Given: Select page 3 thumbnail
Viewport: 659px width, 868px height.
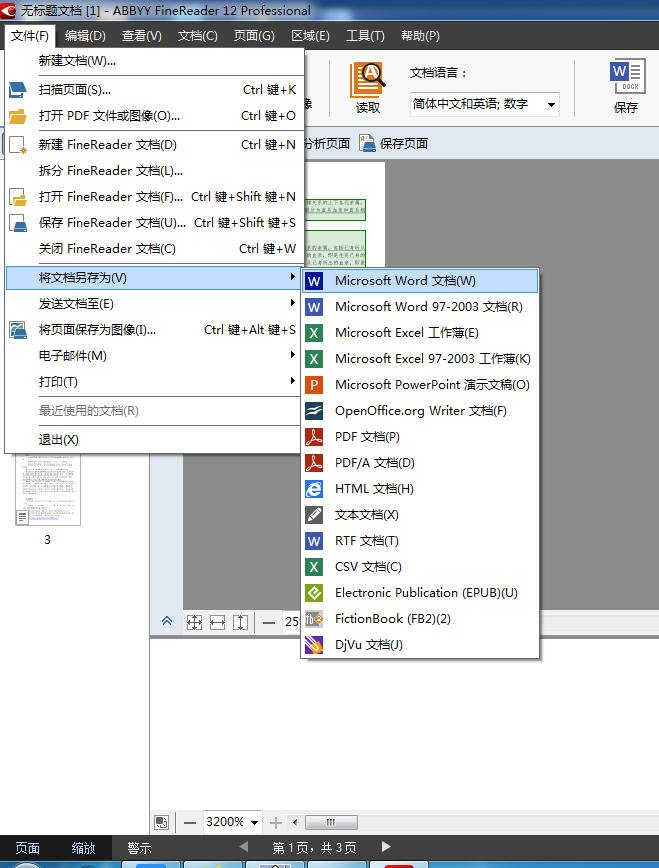Looking at the screenshot, I should coord(48,489).
